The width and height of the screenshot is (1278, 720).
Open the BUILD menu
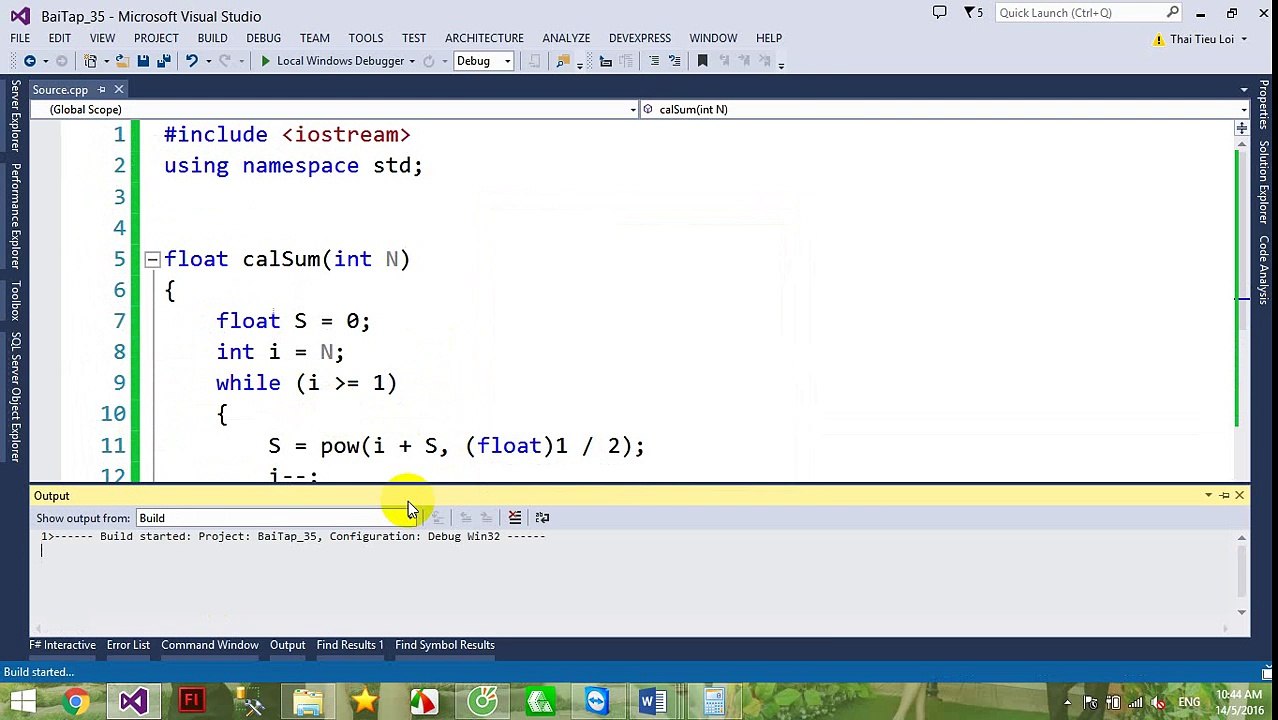[x=212, y=38]
